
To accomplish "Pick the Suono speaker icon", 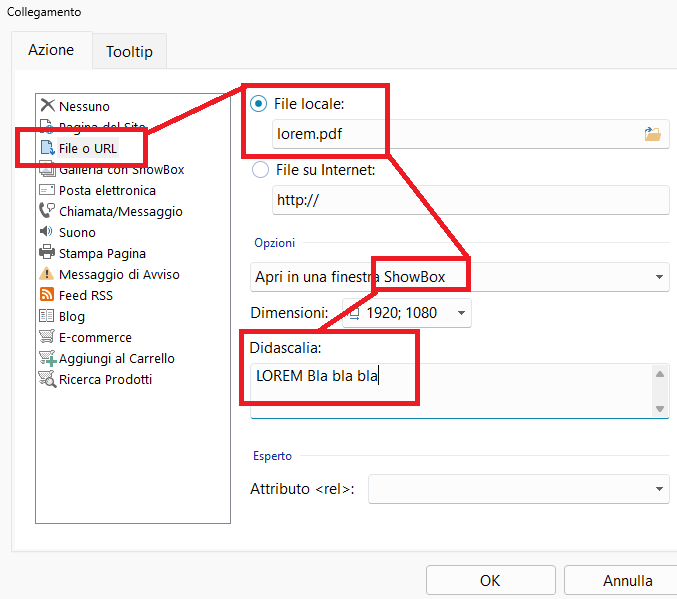I will (46, 232).
